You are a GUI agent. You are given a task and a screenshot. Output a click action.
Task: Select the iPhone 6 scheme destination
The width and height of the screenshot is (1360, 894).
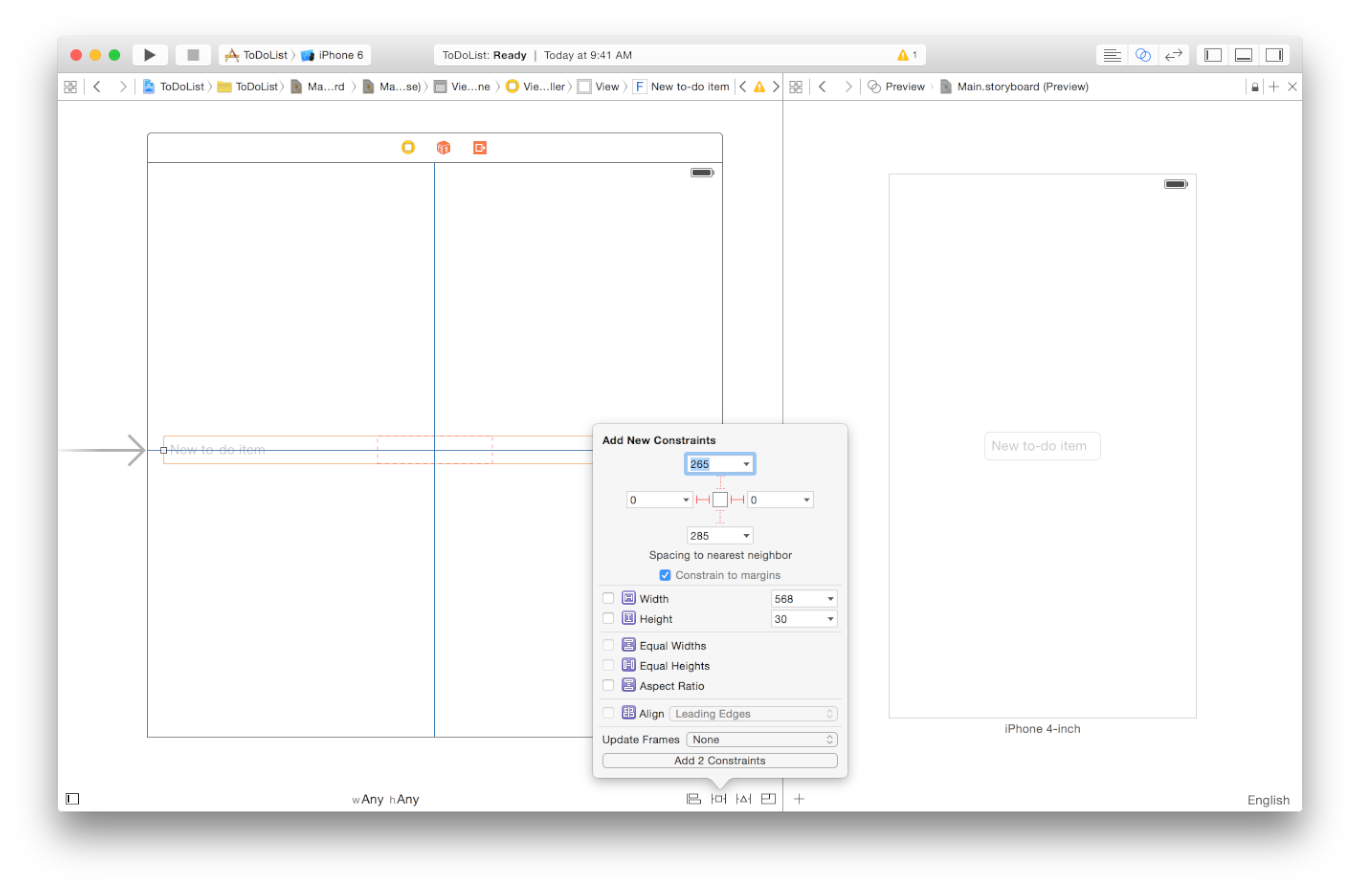click(x=333, y=55)
